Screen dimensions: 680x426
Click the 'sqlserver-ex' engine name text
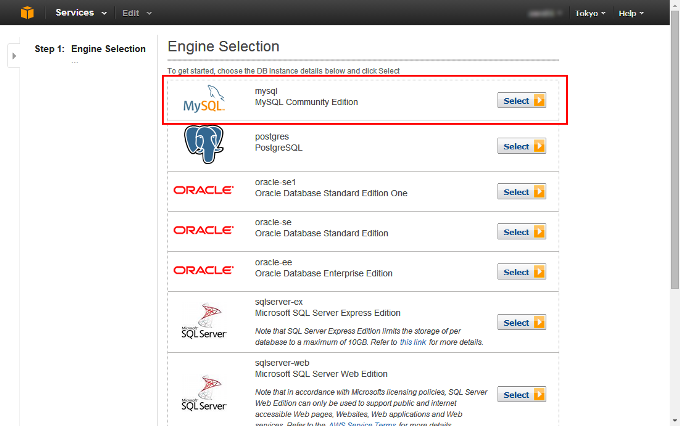pyautogui.click(x=279, y=302)
